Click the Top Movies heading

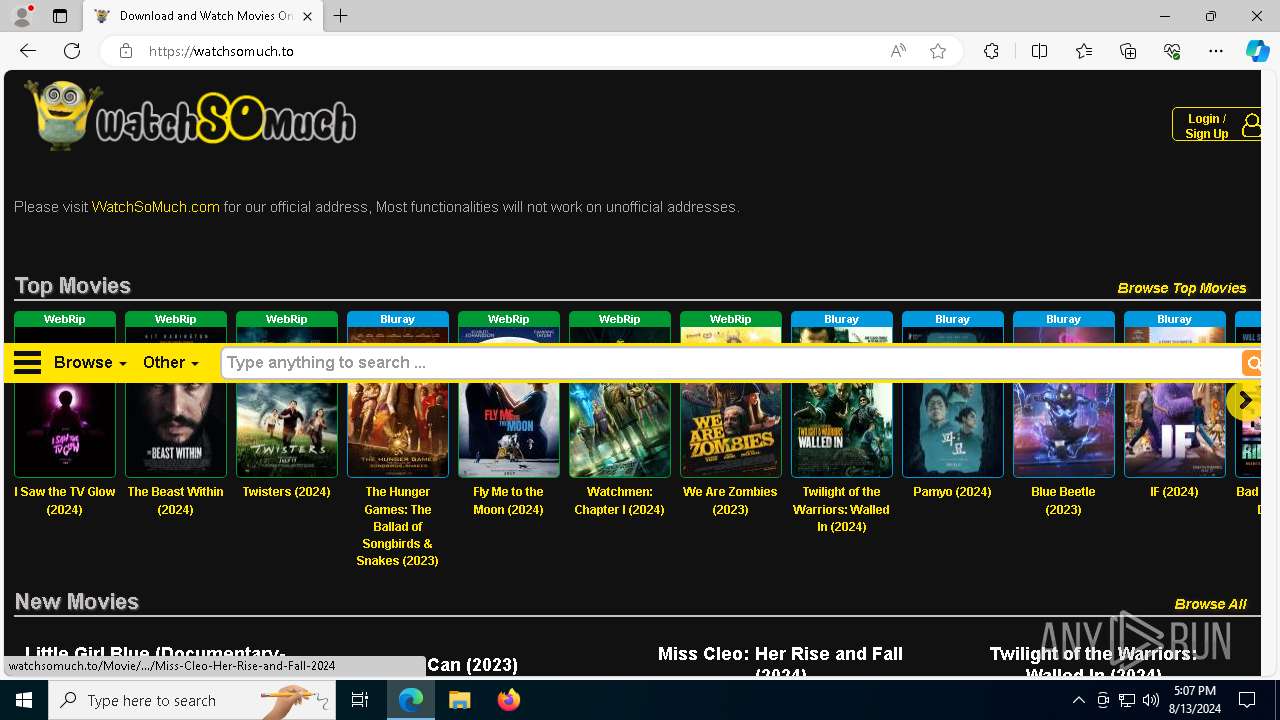[72, 286]
